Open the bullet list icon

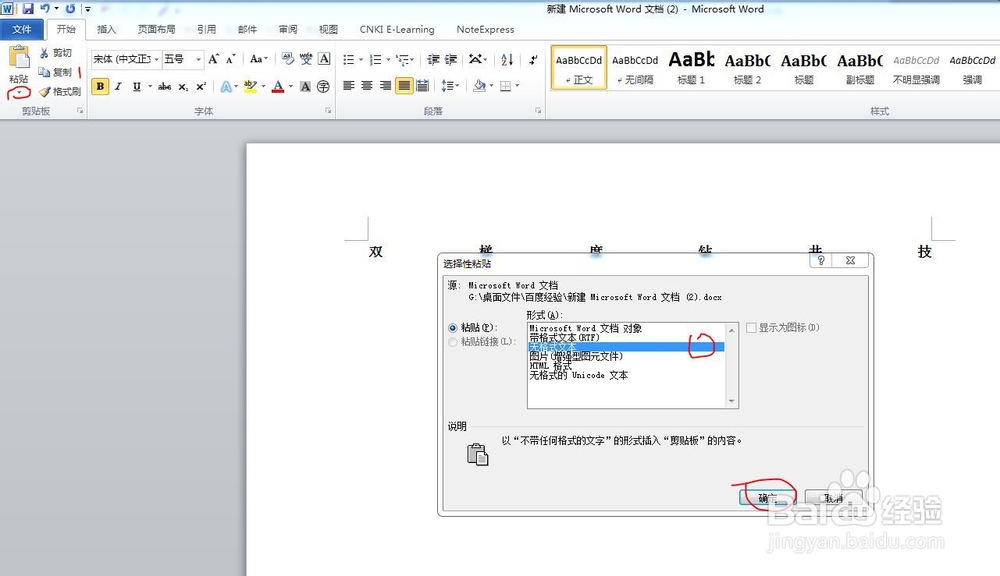click(x=349, y=58)
